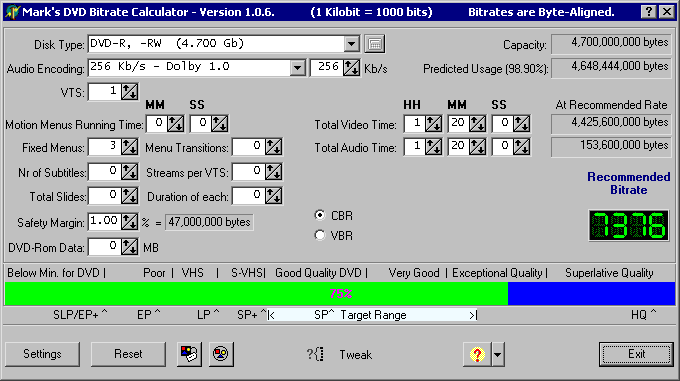680x381 pixels.
Task: Click the 47,000,000 bytes safety margin value
Action: click(209, 222)
